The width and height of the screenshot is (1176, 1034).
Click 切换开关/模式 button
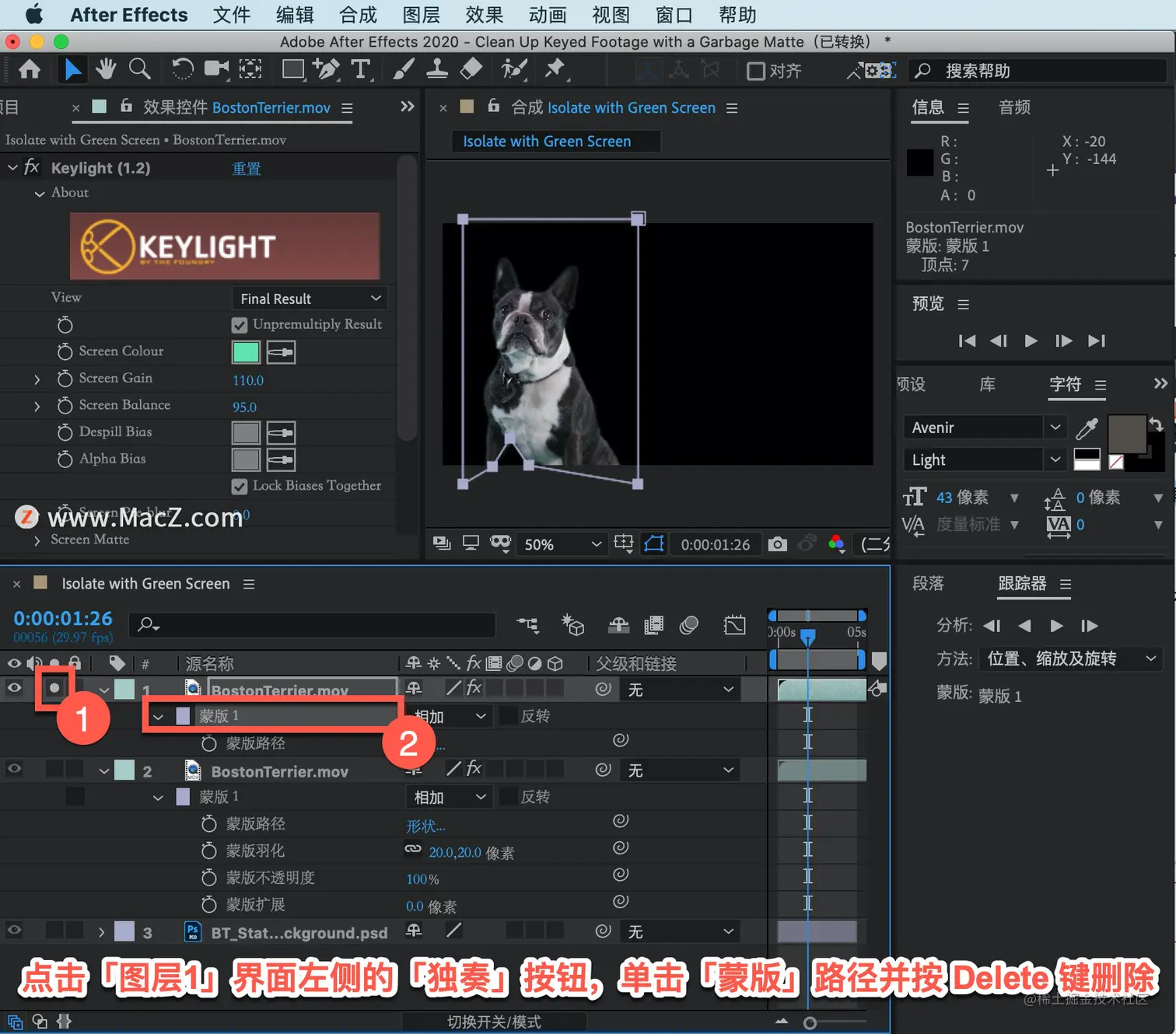pos(494,1022)
